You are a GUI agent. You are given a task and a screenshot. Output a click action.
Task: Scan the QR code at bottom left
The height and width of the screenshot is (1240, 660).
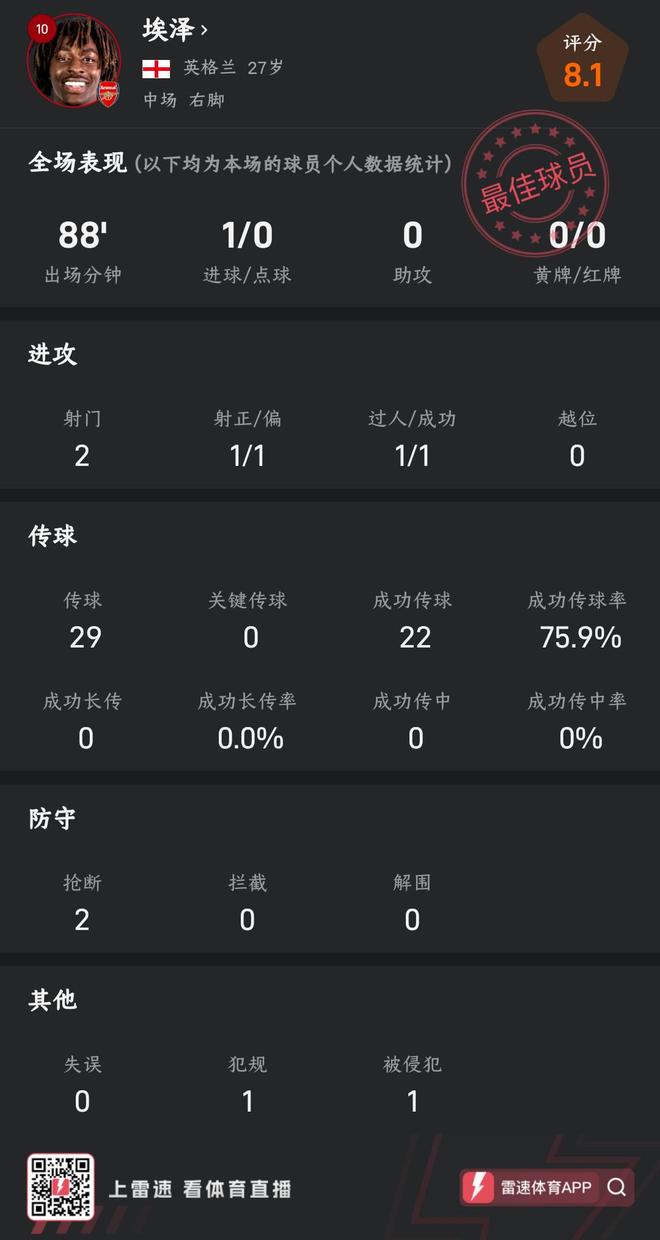coord(61,1187)
